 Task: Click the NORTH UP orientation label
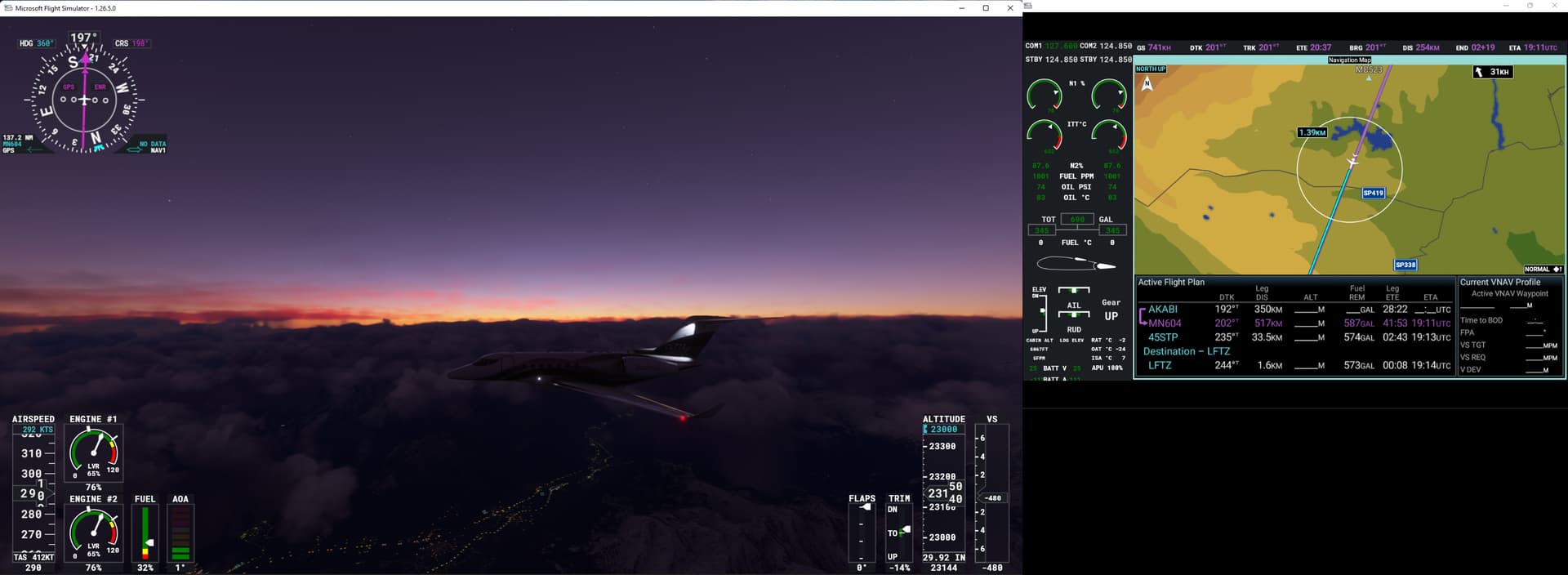tap(1151, 69)
